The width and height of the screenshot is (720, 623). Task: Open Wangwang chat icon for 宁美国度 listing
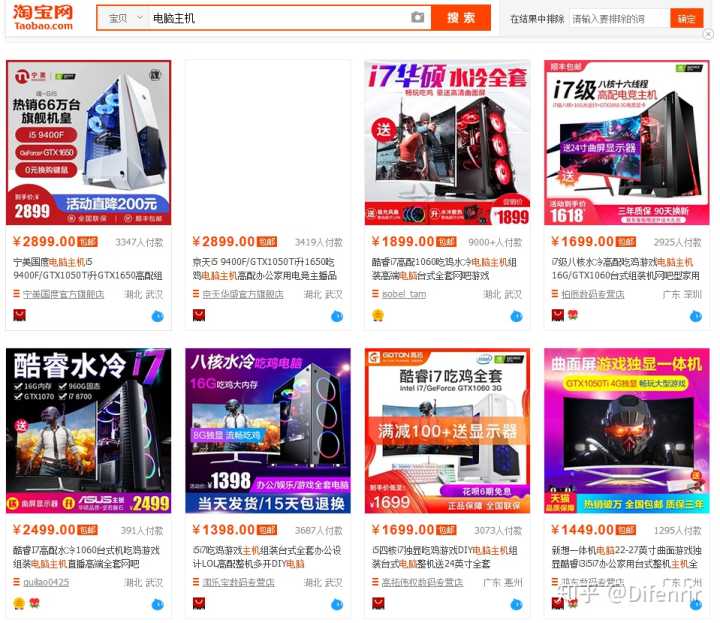click(x=158, y=316)
